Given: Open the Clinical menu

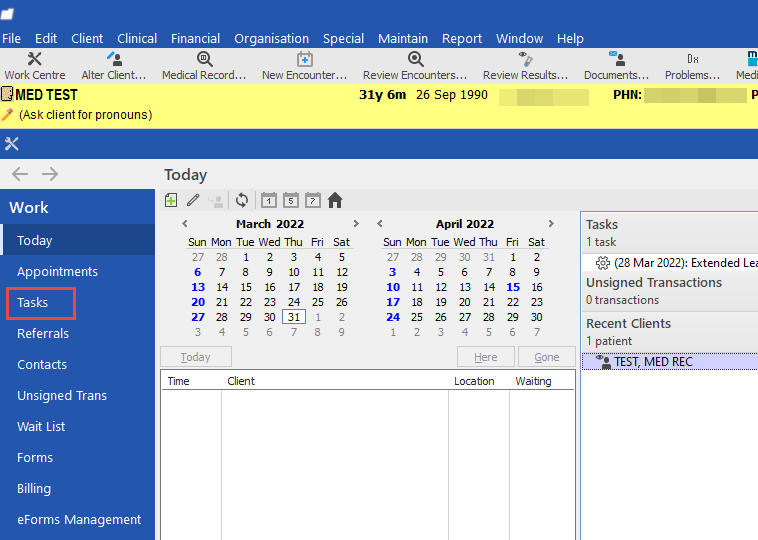Looking at the screenshot, I should (137, 38).
